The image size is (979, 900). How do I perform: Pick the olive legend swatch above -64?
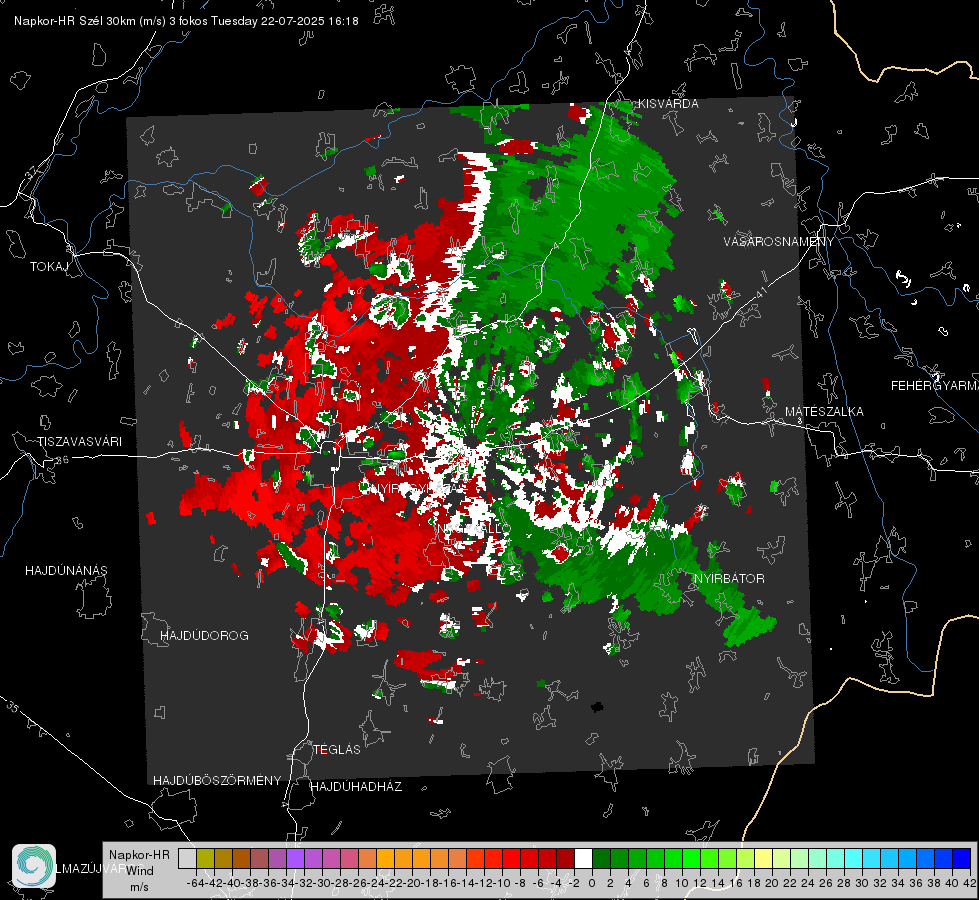coord(205,858)
